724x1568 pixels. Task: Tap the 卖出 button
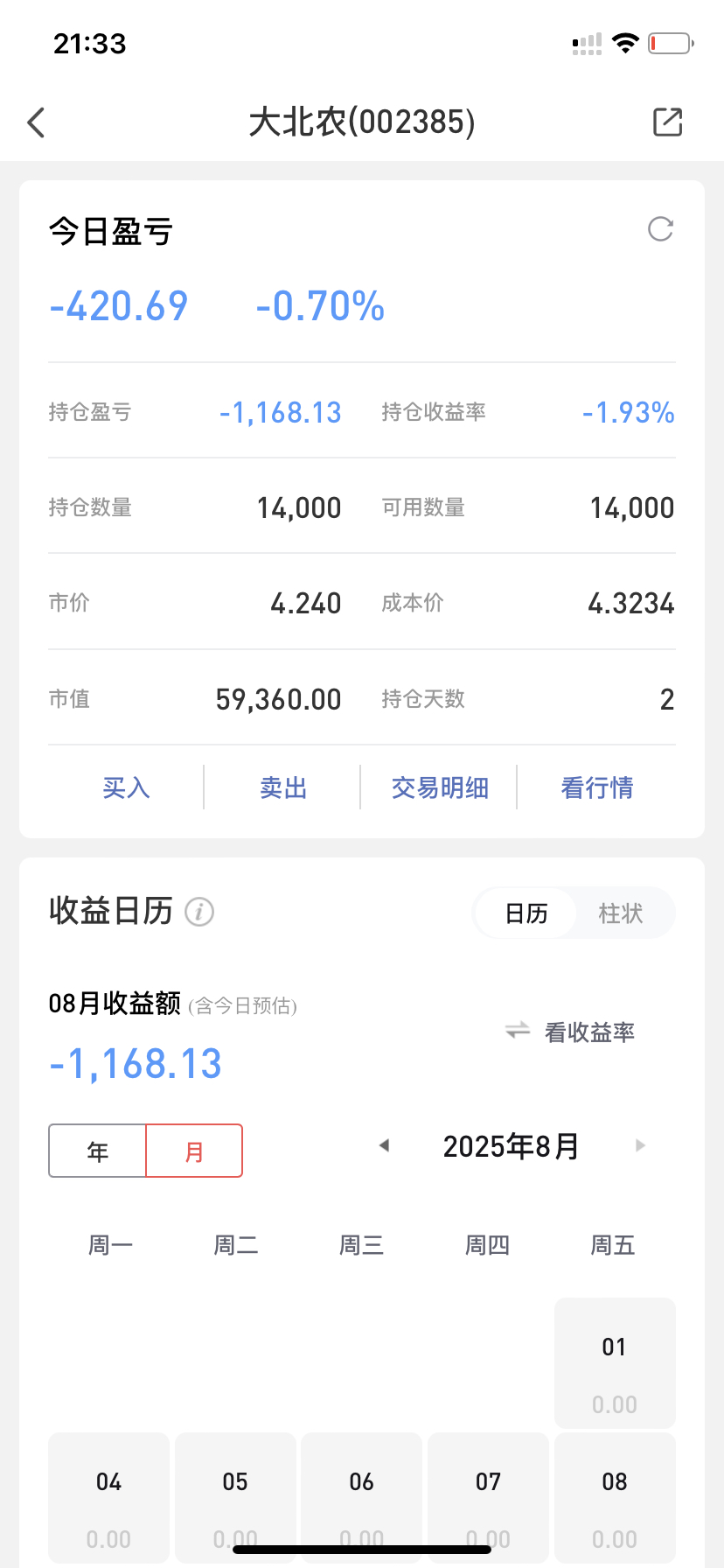[282, 787]
